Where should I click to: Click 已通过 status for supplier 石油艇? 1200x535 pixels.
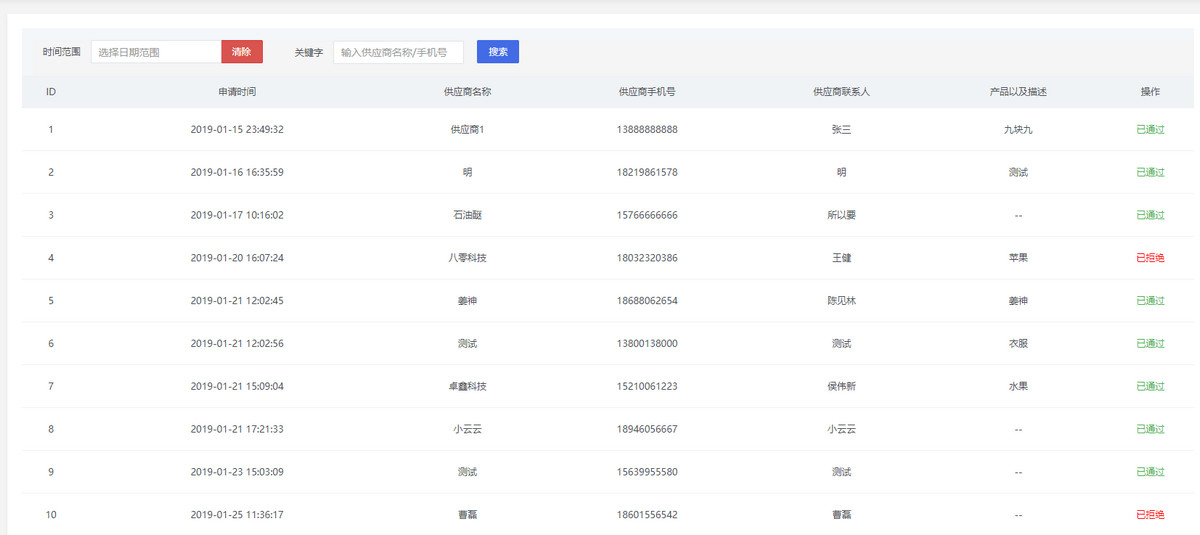point(1150,216)
